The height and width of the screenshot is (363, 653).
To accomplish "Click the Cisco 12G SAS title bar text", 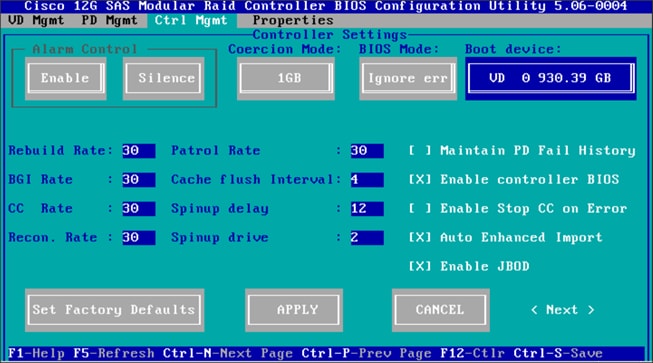I will [326, 6].
